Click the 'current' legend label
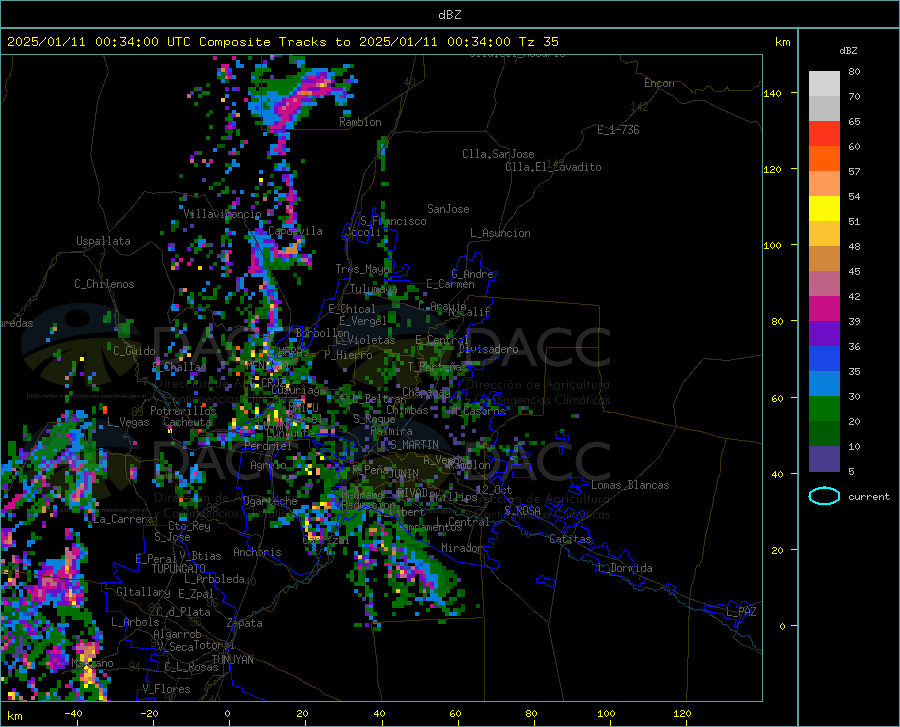This screenshot has height=727, width=900. (x=869, y=497)
